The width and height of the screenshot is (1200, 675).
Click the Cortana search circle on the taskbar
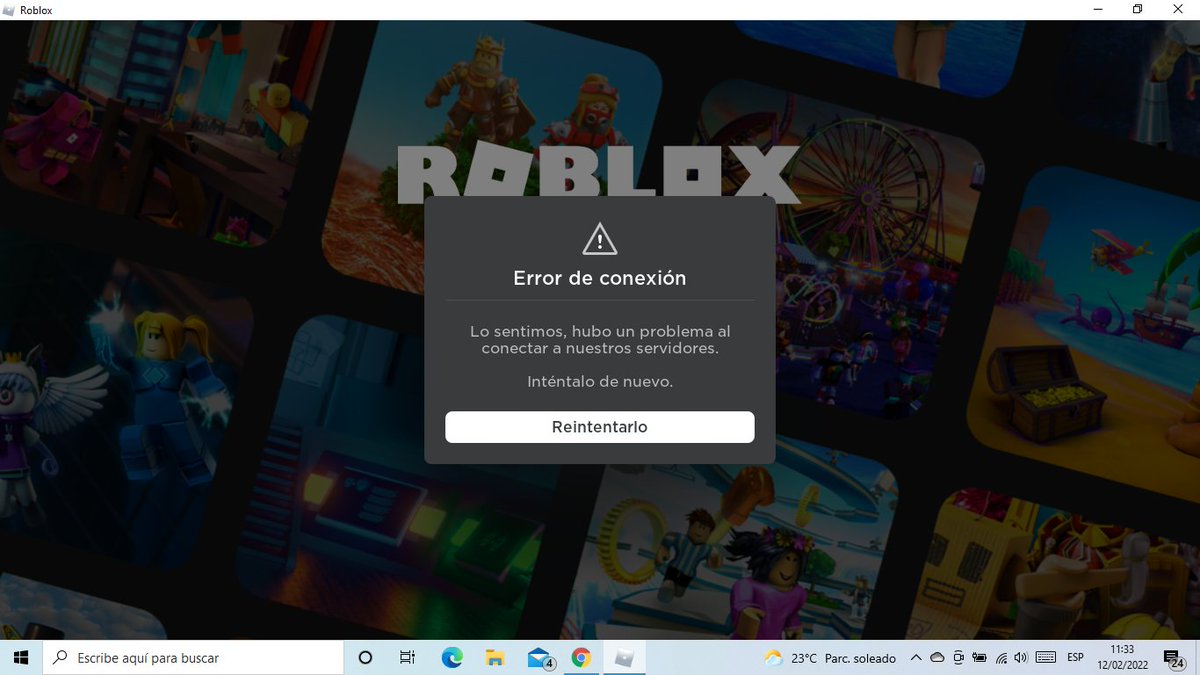(365, 658)
